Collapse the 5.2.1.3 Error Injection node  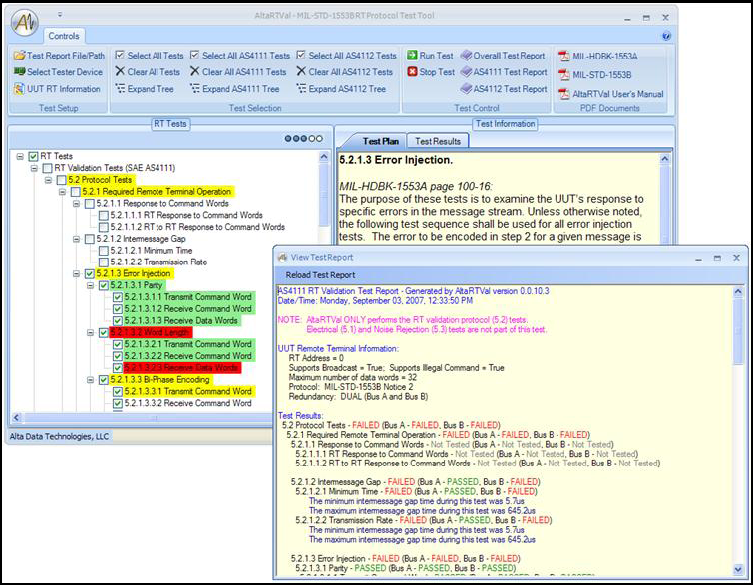(x=76, y=274)
